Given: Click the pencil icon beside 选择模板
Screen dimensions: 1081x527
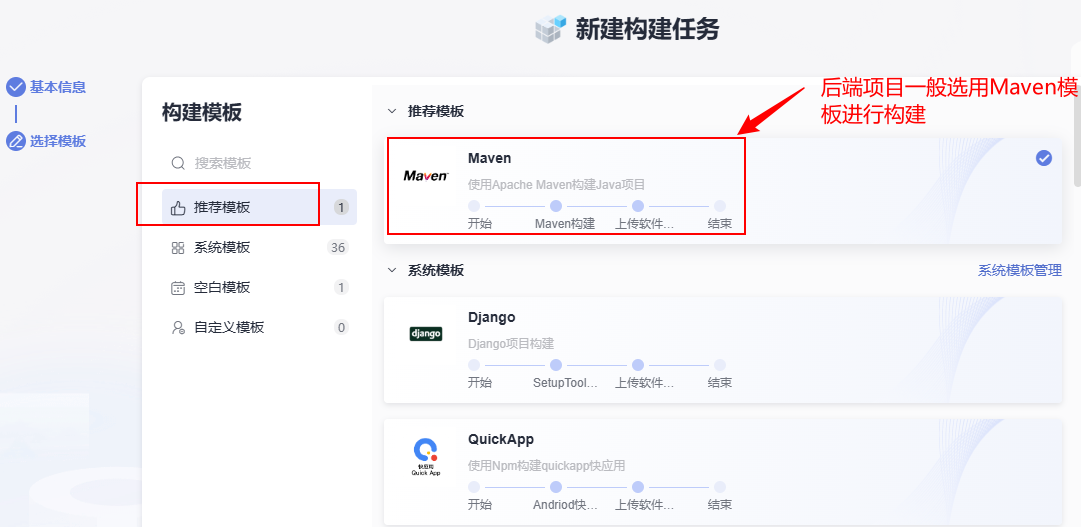Looking at the screenshot, I should 15,141.
